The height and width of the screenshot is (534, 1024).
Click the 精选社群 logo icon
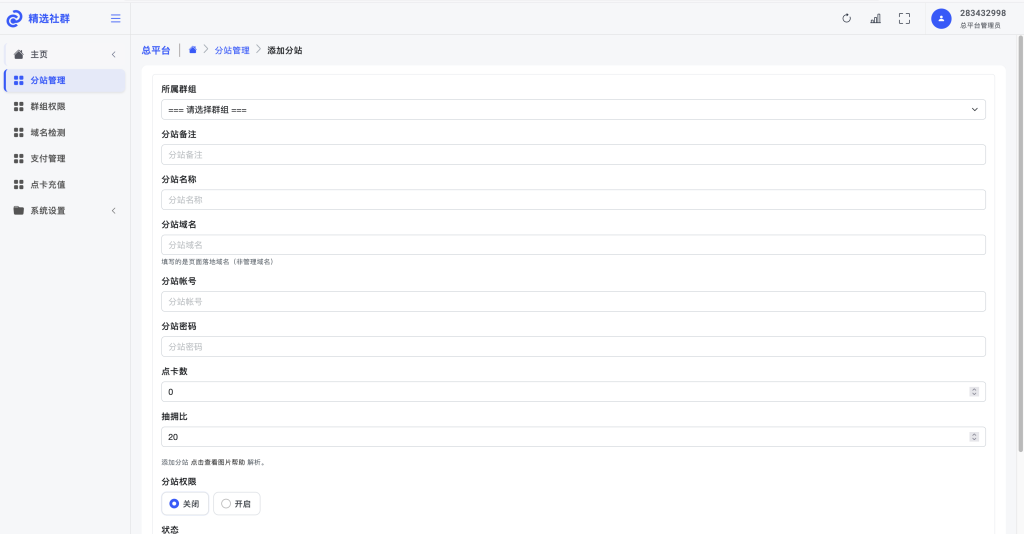click(14, 19)
